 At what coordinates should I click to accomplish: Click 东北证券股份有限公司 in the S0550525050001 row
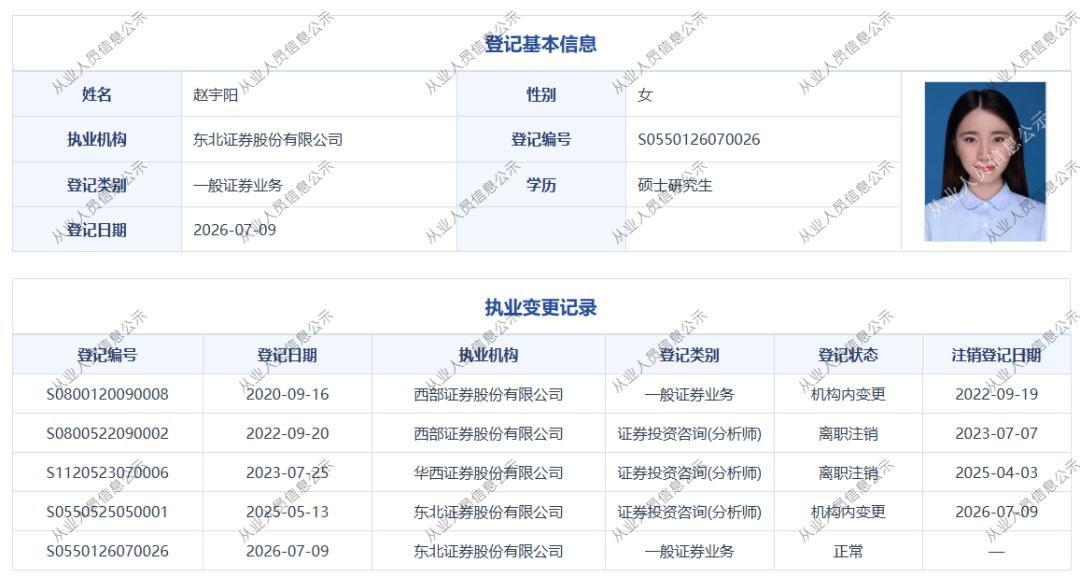[x=488, y=512]
